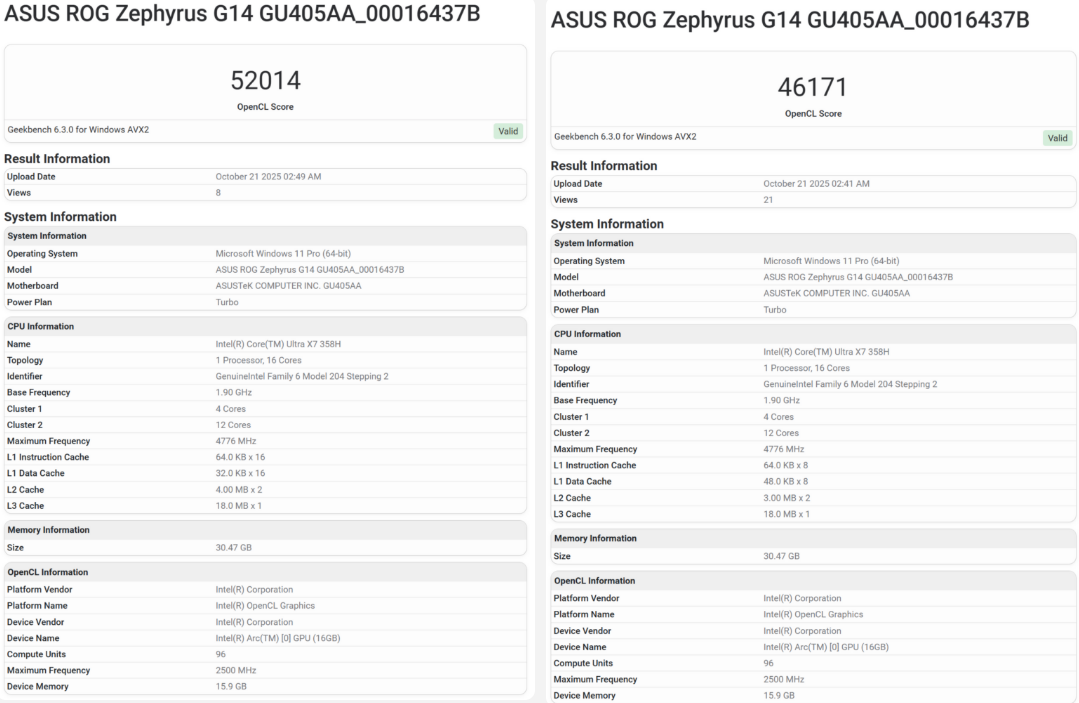Click Core Ultra X7 358H name in 52014 result
Viewport: 1079px width, 703px height.
coord(278,345)
